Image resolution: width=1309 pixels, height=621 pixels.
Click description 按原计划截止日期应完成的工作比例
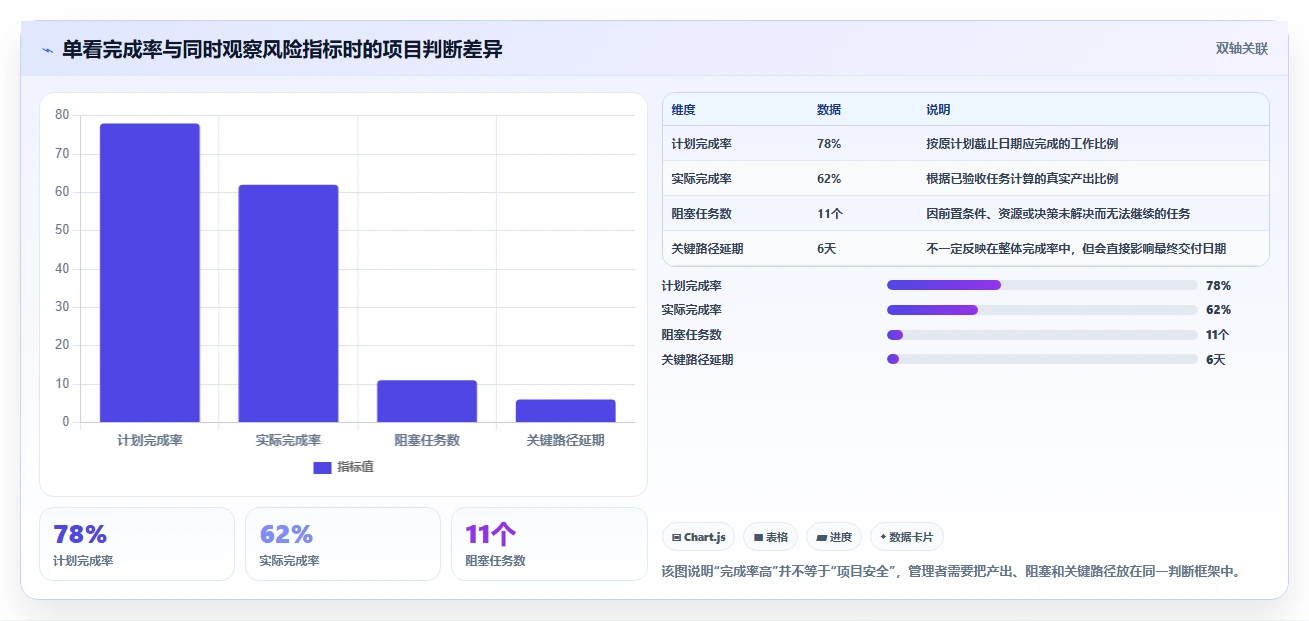1022,144
